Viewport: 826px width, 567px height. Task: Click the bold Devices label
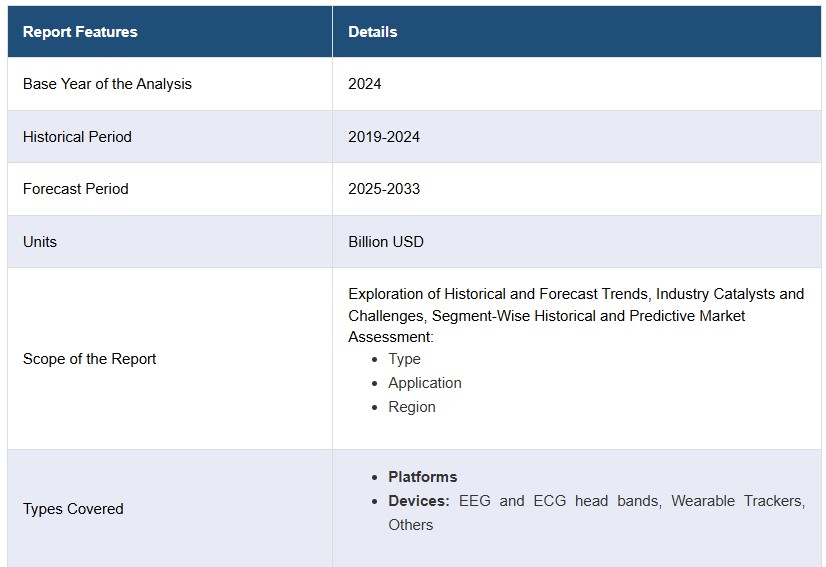click(418, 501)
